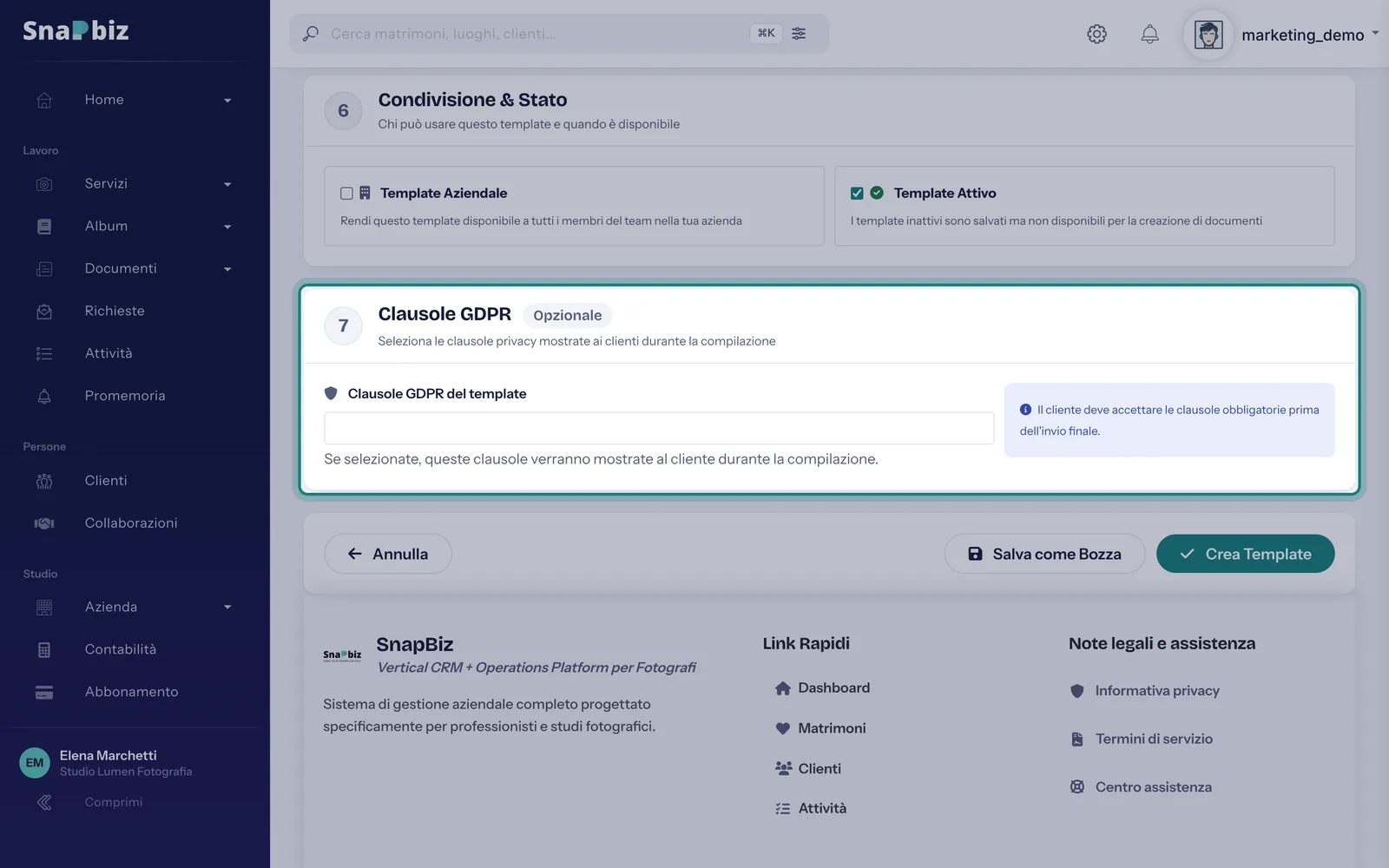Expand the Home menu arrow
This screenshot has height=868, width=1389.
click(x=227, y=101)
